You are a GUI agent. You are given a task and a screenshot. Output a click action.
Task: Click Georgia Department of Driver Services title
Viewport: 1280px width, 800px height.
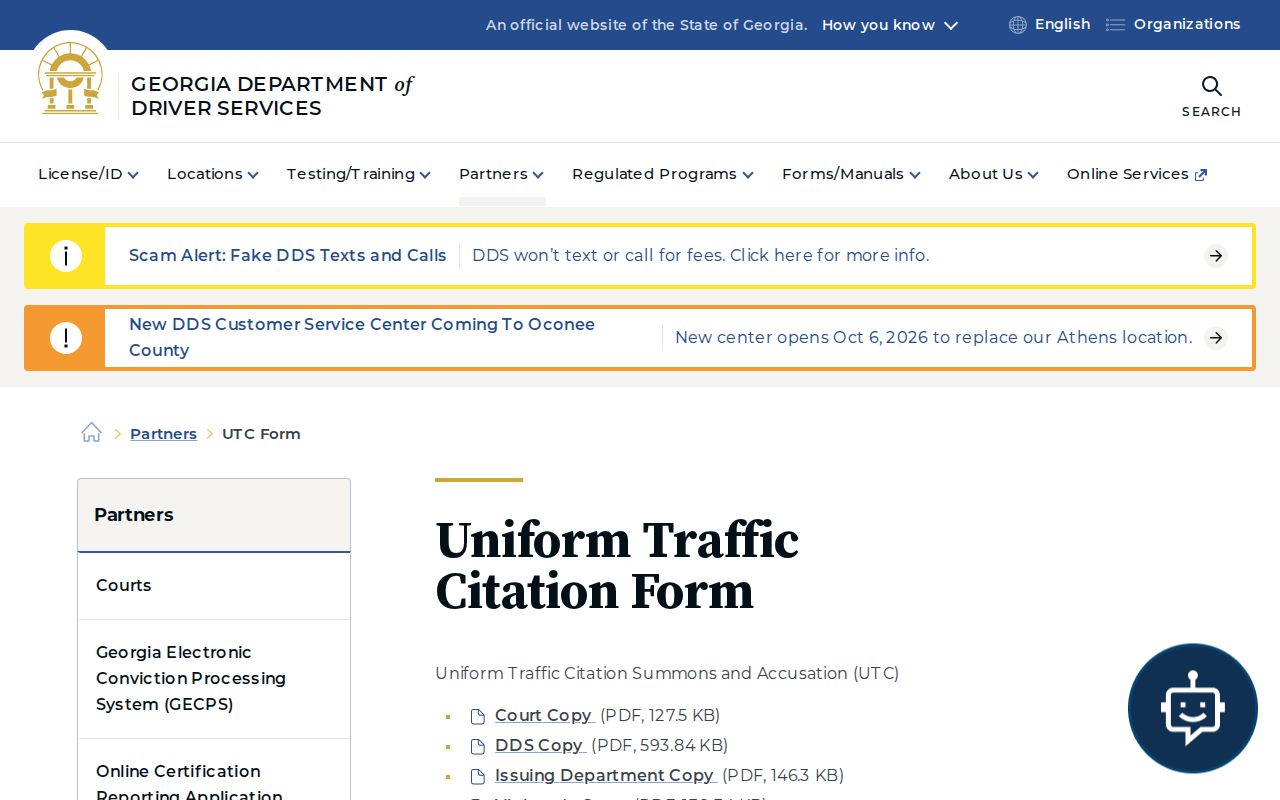click(x=272, y=96)
